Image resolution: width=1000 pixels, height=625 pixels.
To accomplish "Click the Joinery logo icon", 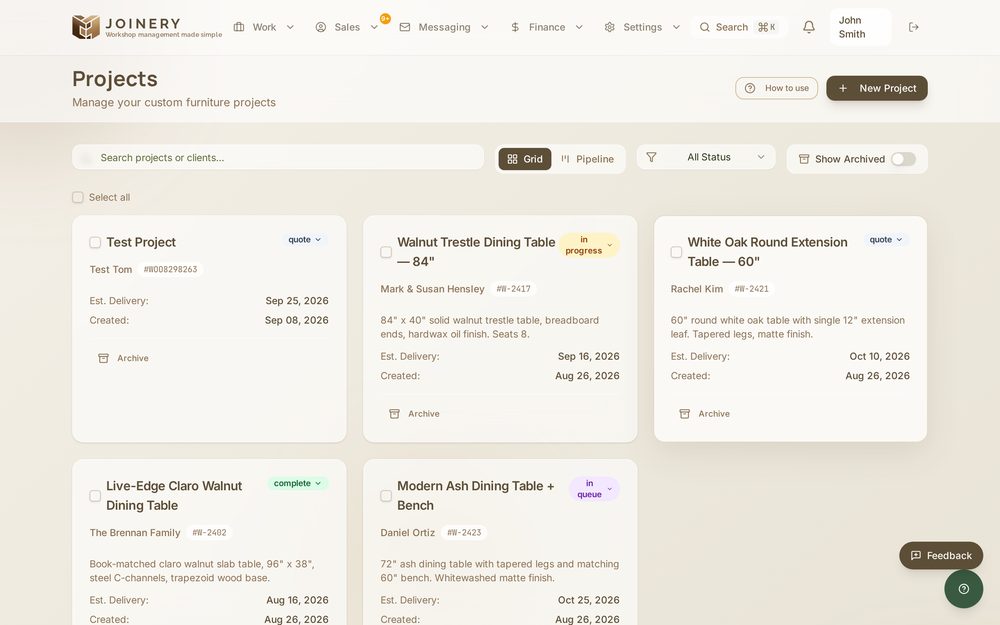I will coord(85,27).
